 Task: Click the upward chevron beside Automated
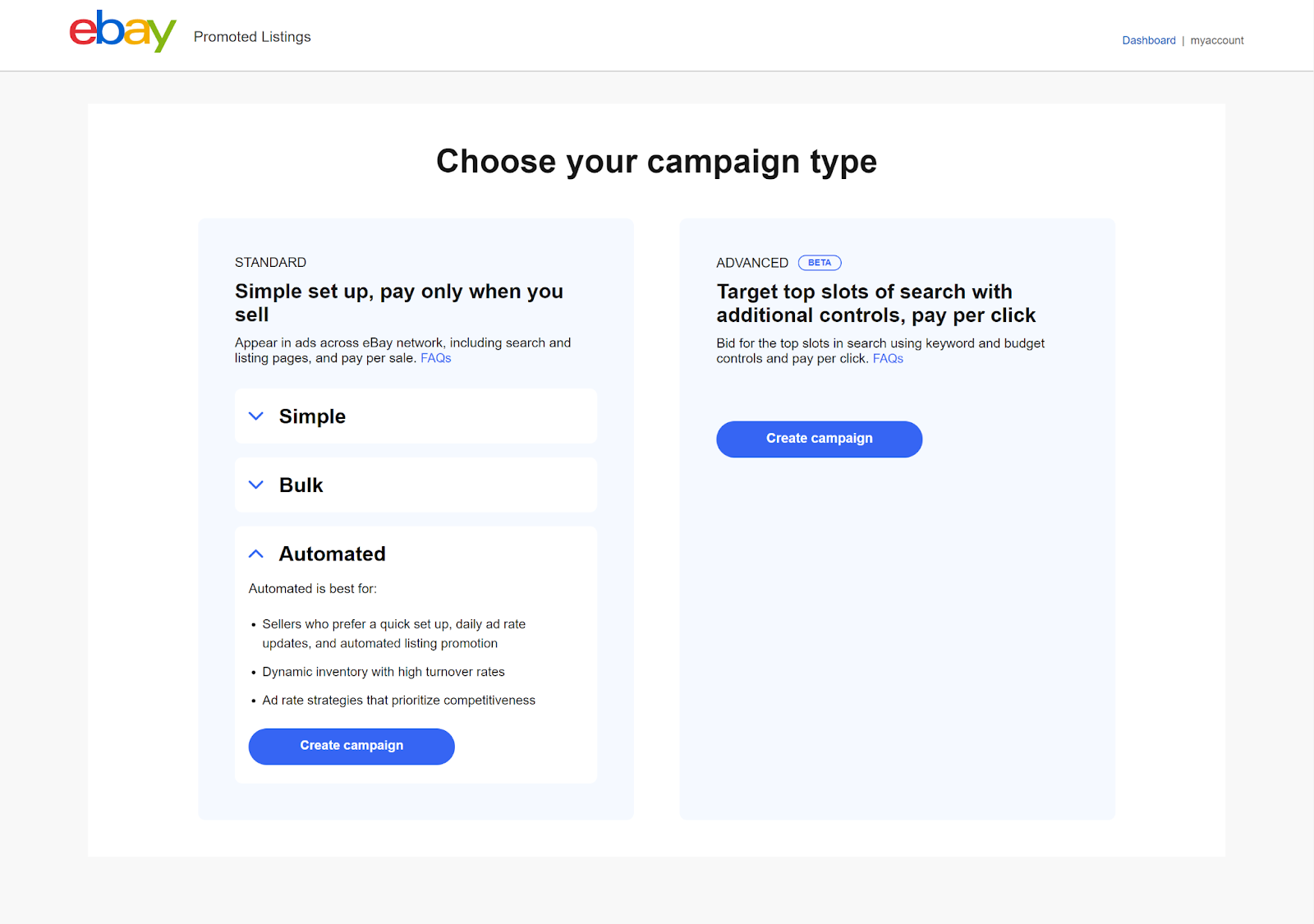[255, 553]
